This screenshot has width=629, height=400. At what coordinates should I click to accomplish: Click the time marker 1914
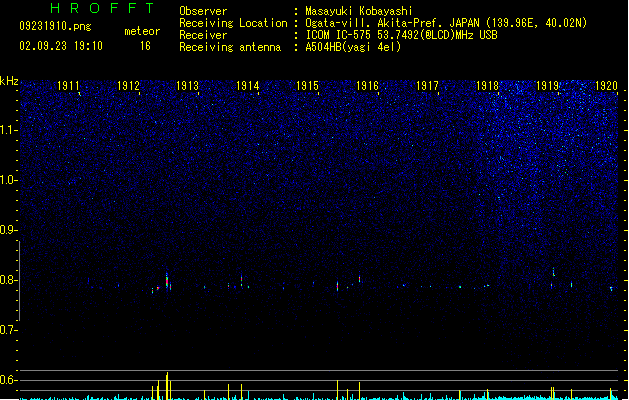(x=248, y=86)
